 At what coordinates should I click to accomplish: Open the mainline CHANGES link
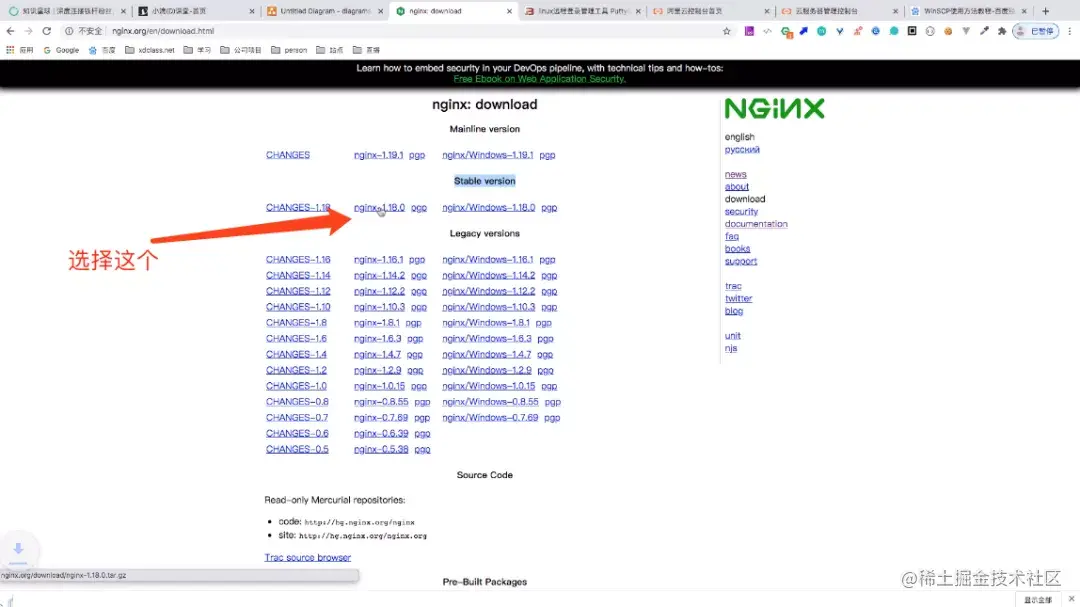tap(288, 155)
